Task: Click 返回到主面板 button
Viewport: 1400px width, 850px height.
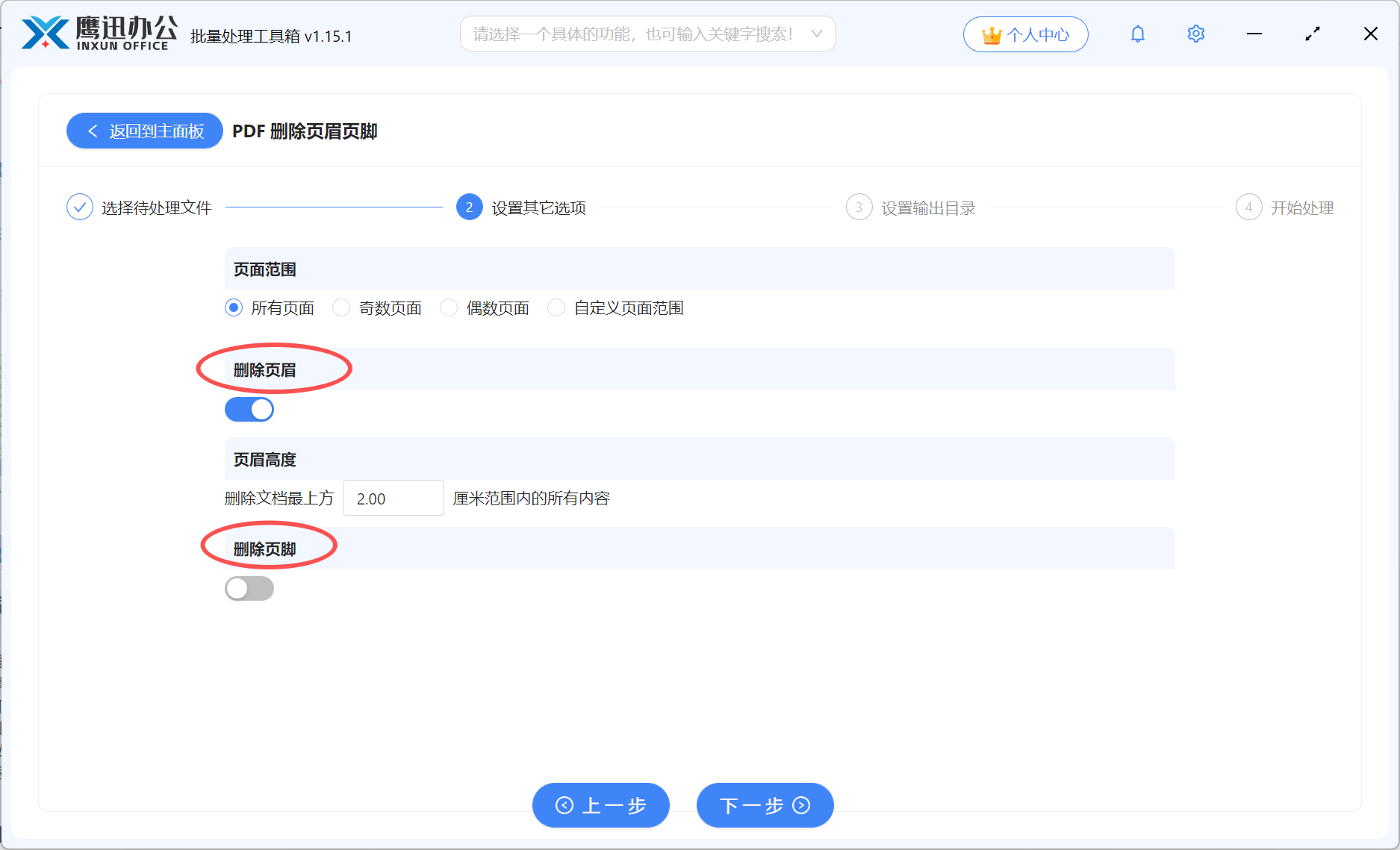Action: point(145,131)
